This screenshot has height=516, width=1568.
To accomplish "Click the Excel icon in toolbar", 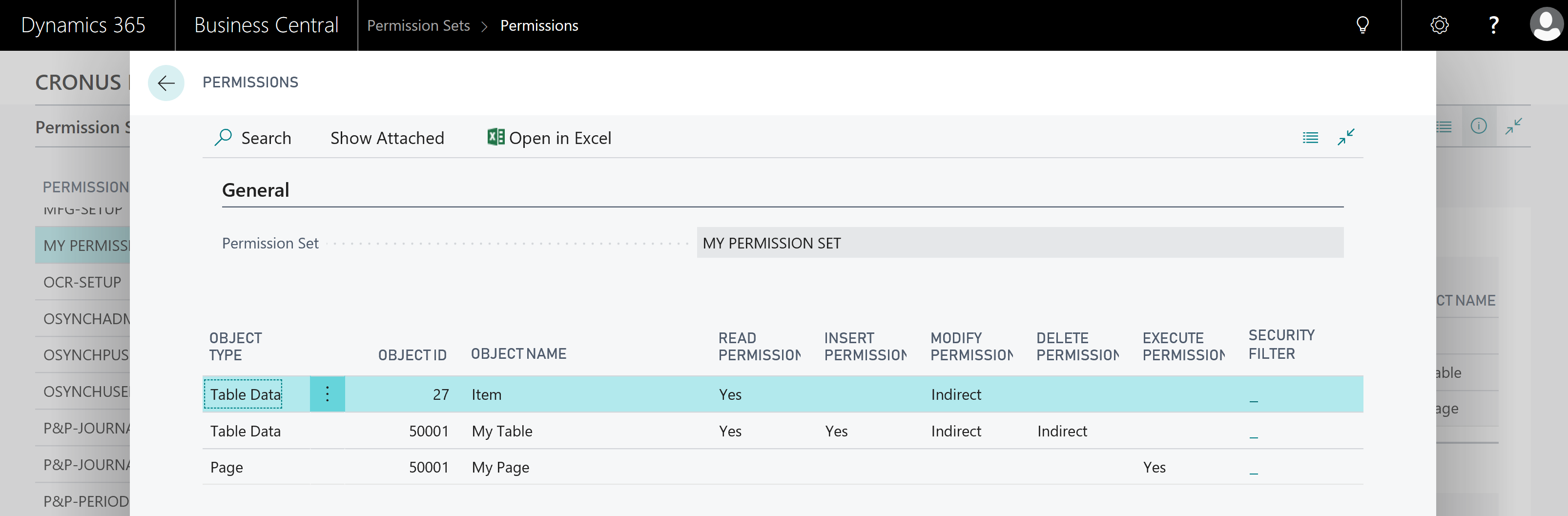I will [495, 137].
